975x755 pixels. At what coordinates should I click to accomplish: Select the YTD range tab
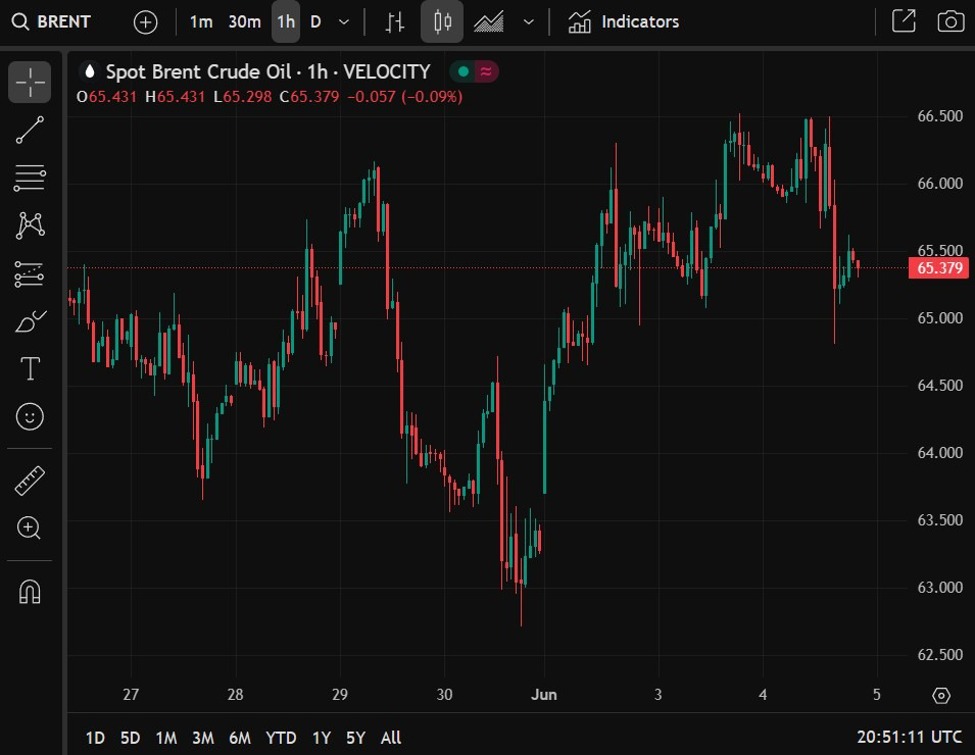[x=280, y=738]
